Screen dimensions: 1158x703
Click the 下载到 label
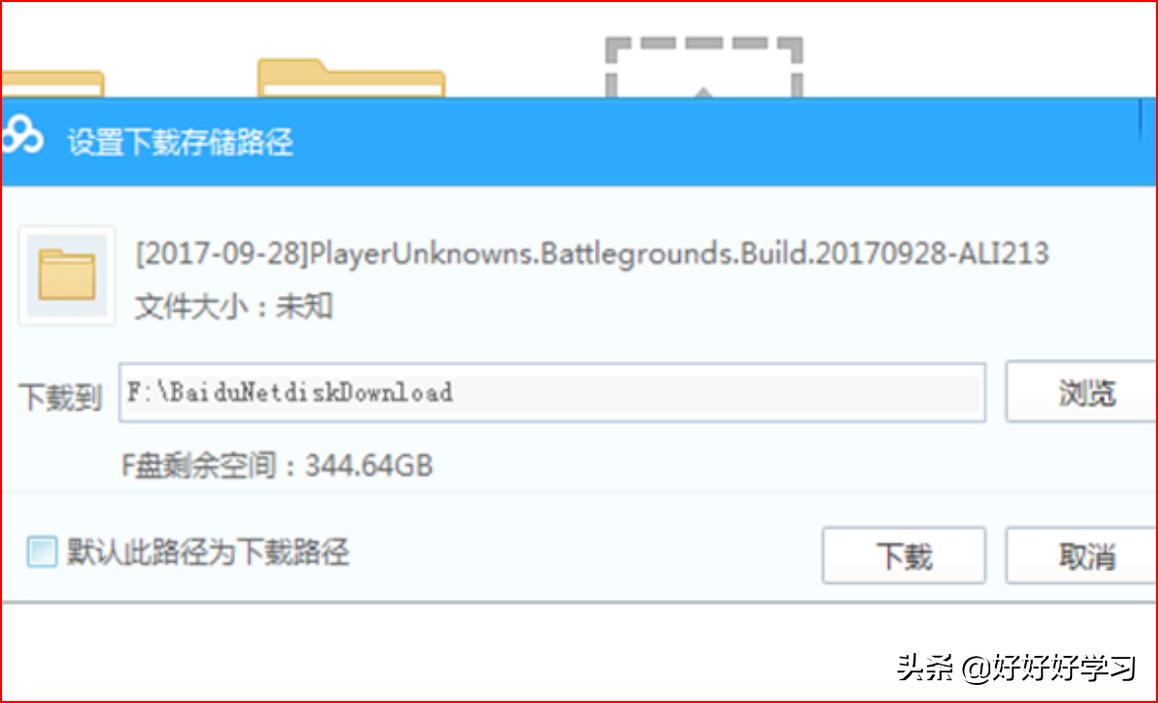60,397
